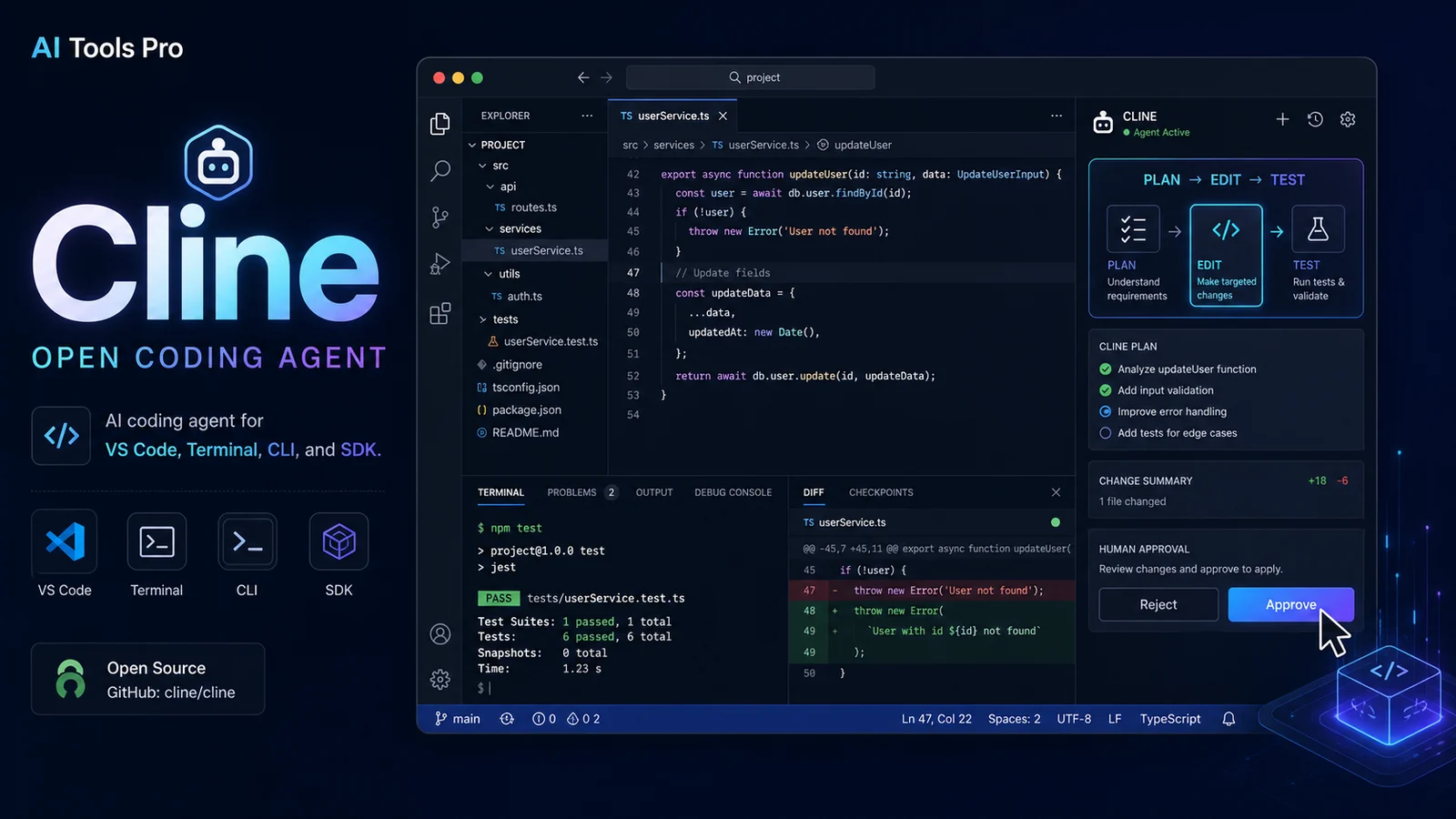Screen dimensions: 1456x819
Task: Select the Add tests for edge cases radio
Action: (1106, 433)
